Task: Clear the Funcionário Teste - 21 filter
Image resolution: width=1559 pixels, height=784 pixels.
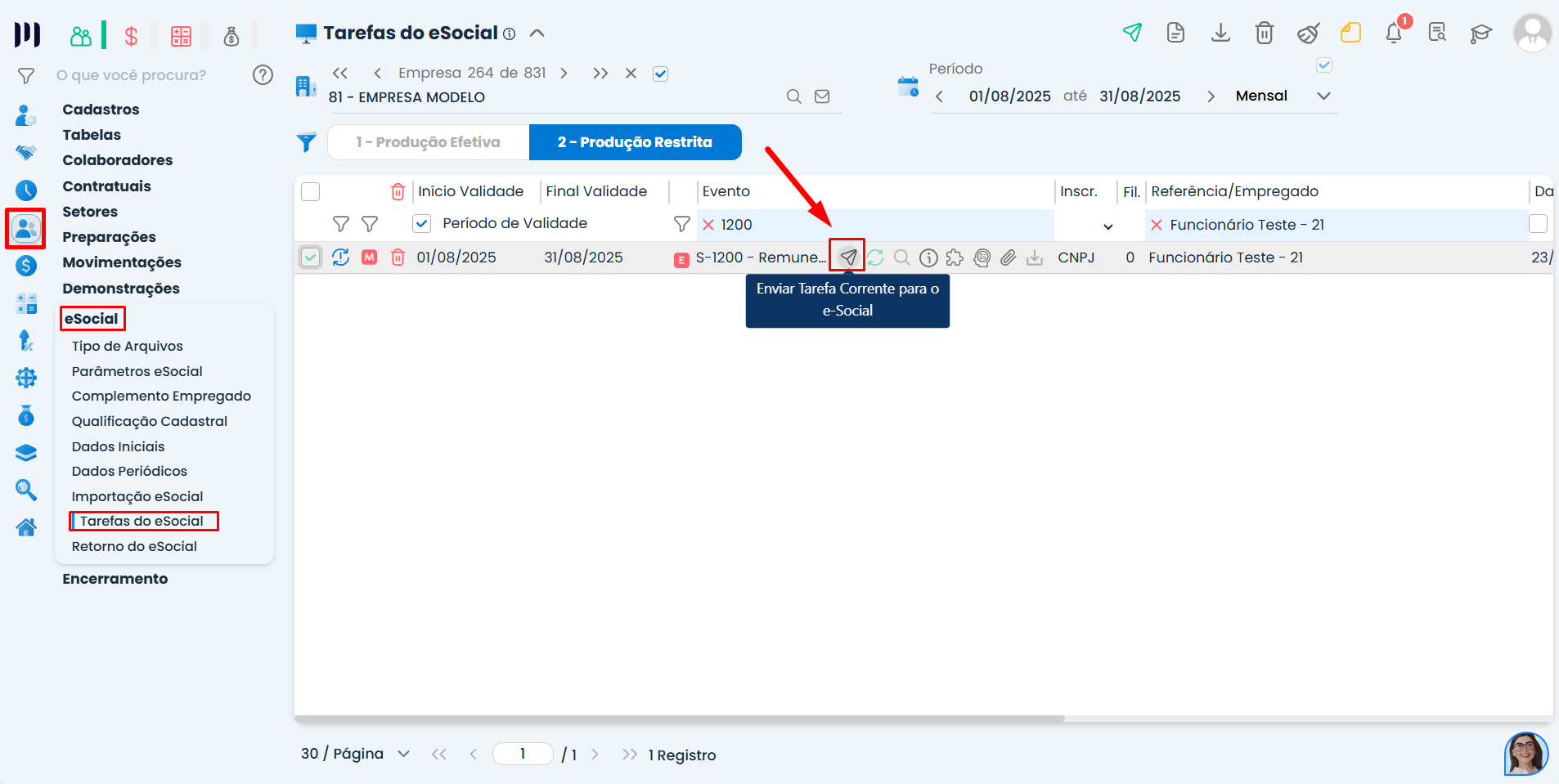Action: (1157, 225)
